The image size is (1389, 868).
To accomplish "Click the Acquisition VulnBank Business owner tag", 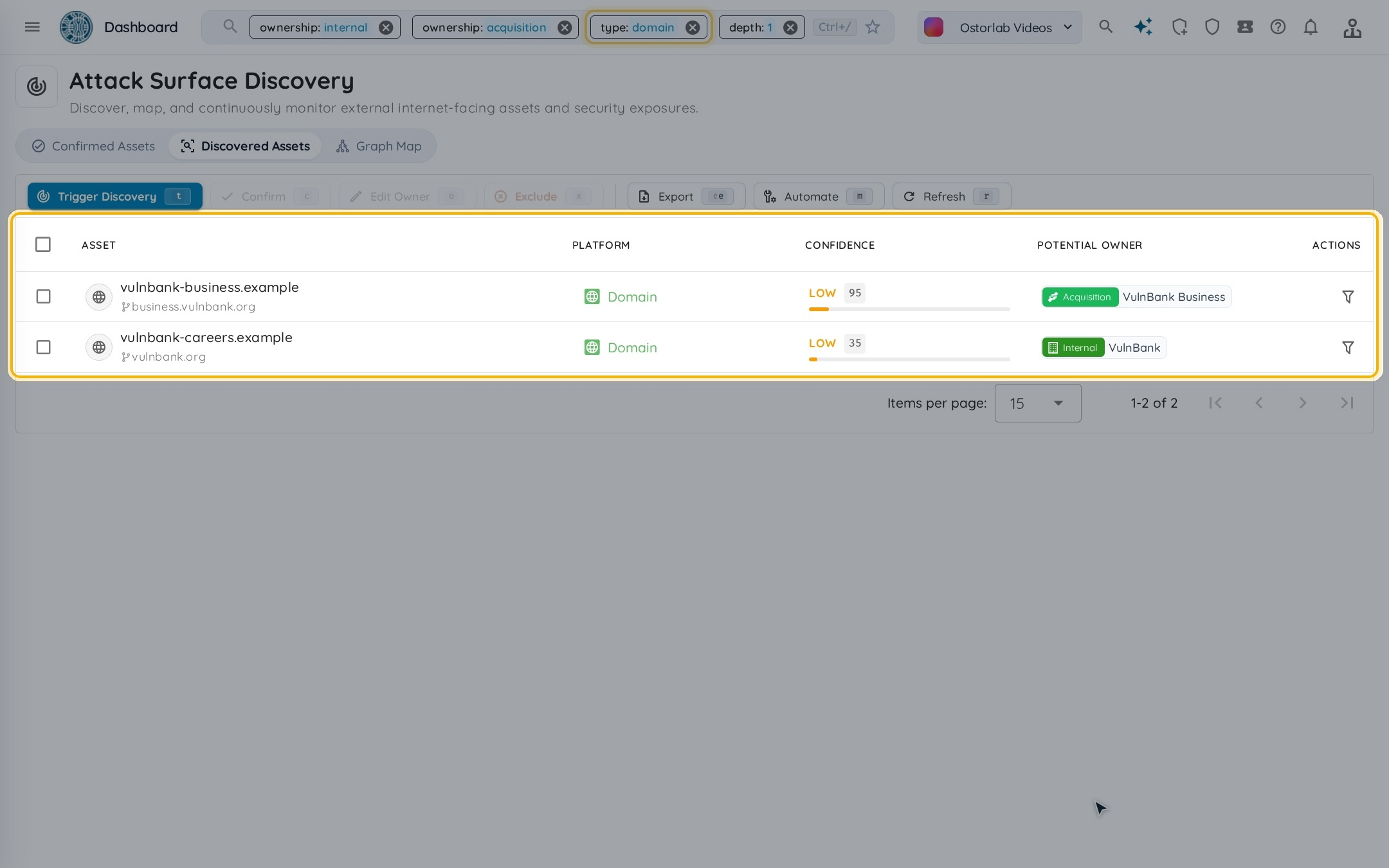I will pyautogui.click(x=1136, y=296).
